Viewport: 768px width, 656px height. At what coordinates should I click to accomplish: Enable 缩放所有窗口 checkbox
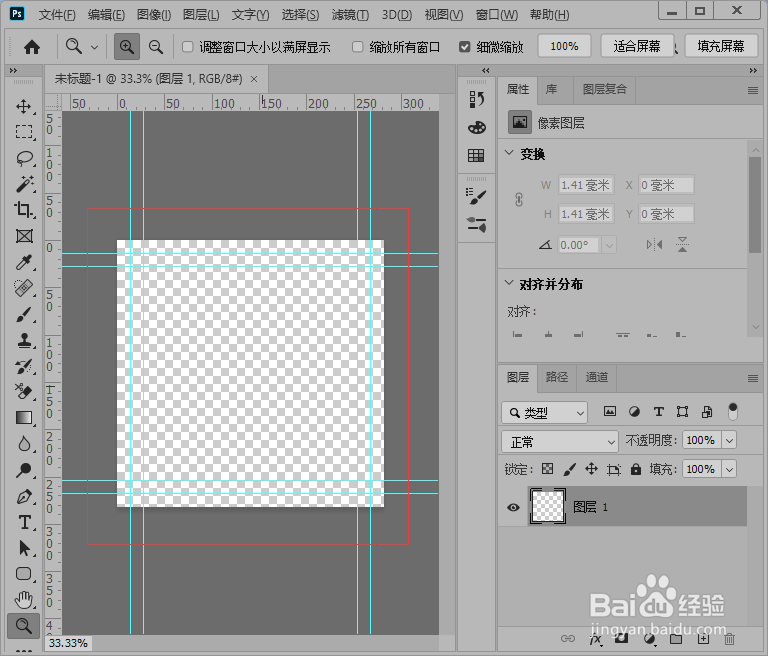tap(358, 47)
